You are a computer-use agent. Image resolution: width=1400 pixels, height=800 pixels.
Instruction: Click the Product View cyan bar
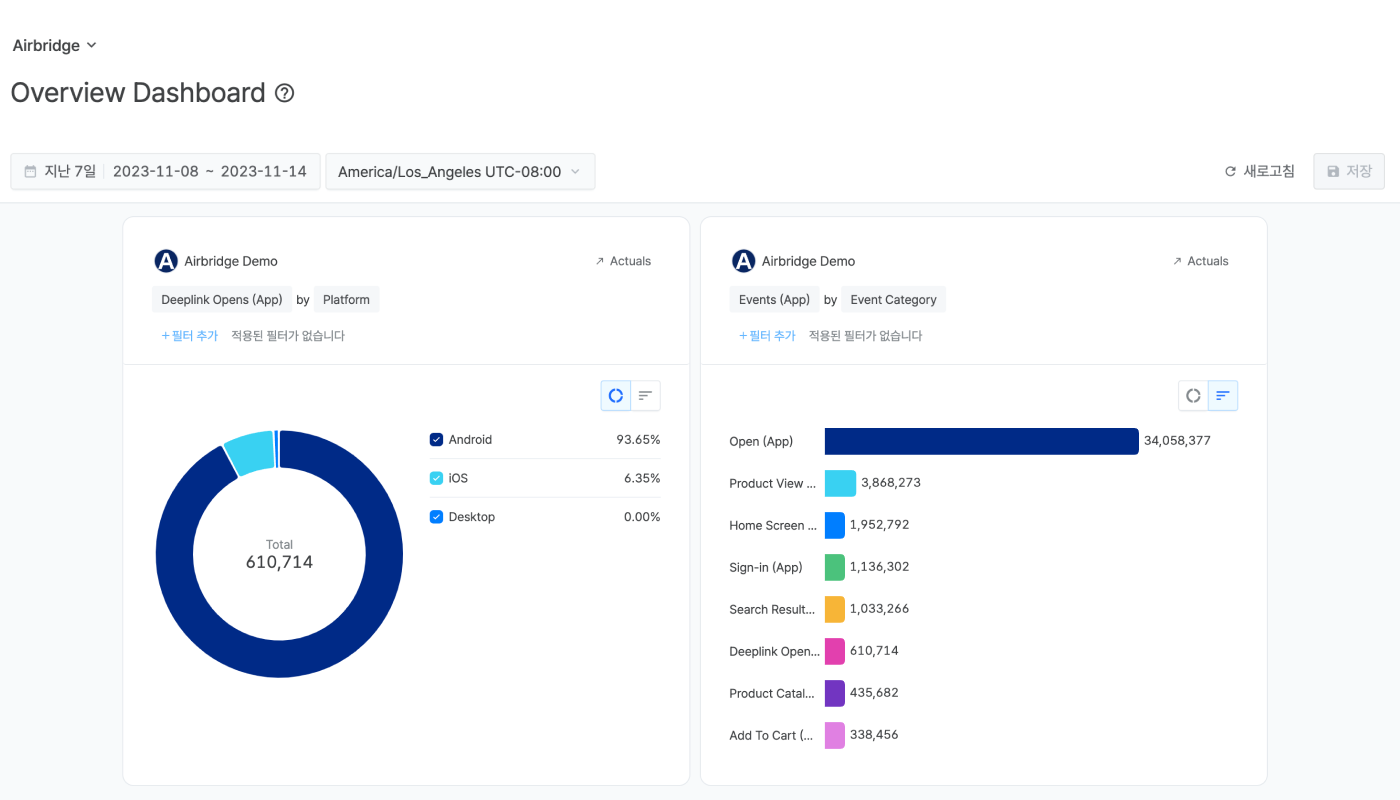coord(840,483)
